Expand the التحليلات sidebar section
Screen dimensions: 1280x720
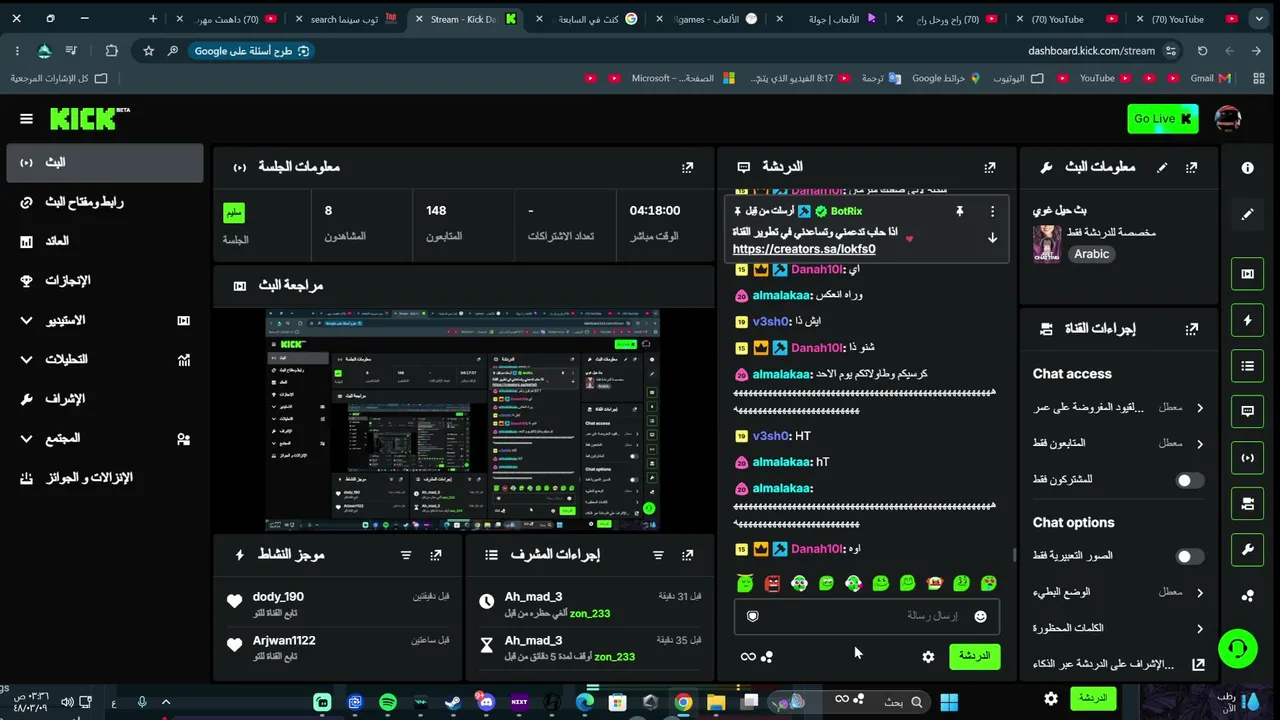coord(105,359)
